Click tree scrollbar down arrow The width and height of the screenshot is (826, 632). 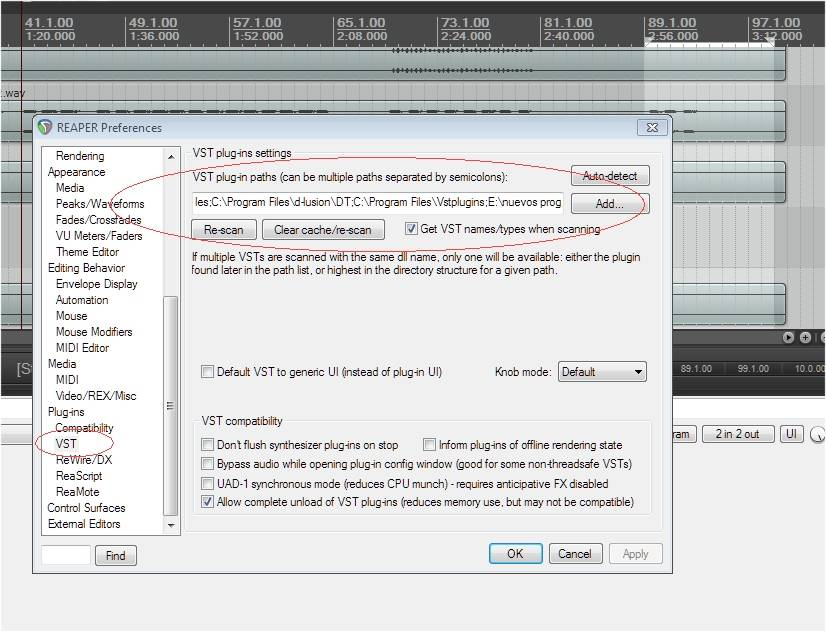pyautogui.click(x=171, y=525)
